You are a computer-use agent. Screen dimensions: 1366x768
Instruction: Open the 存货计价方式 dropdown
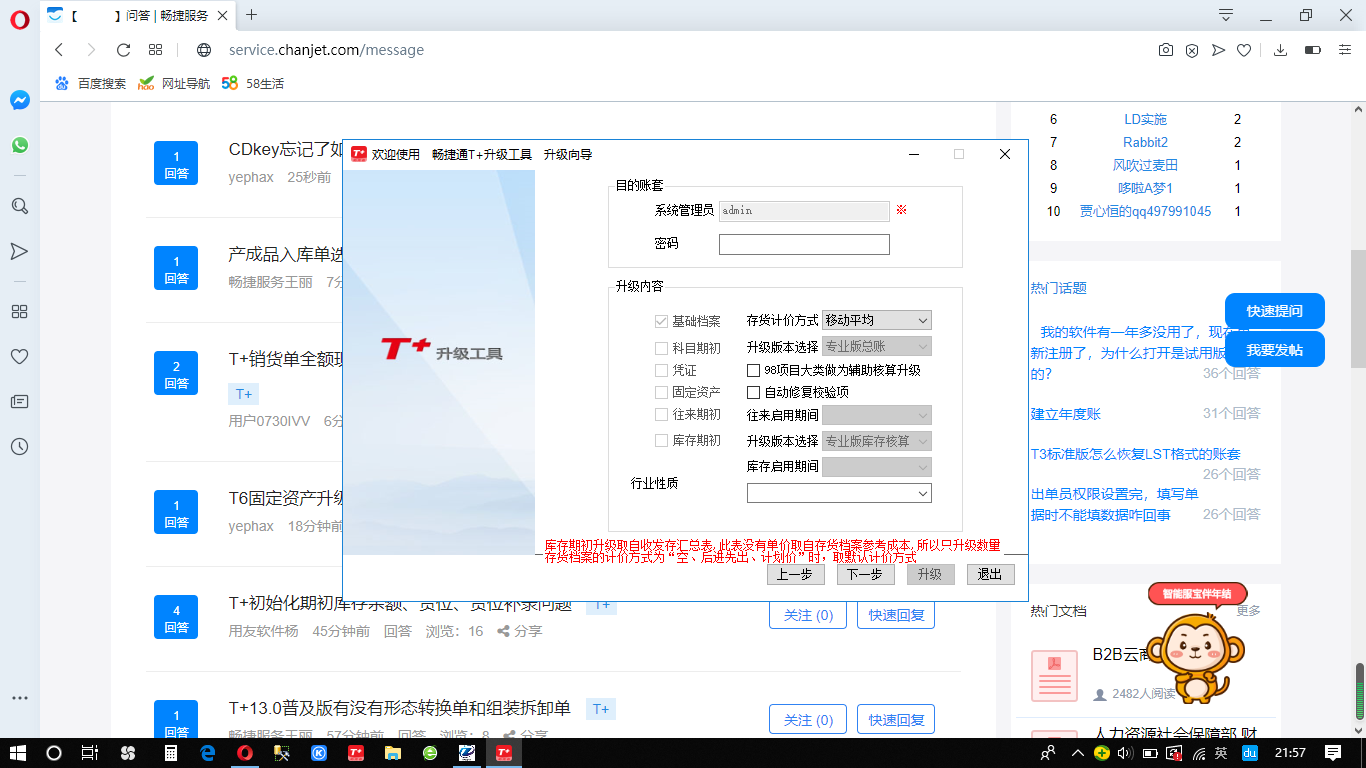pyautogui.click(x=877, y=320)
